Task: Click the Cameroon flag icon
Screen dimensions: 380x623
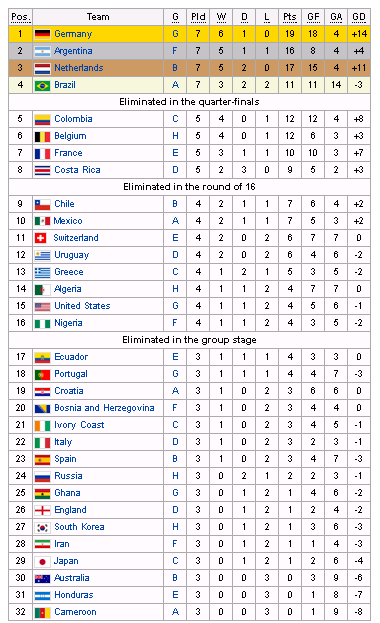Action: pyautogui.click(x=42, y=612)
